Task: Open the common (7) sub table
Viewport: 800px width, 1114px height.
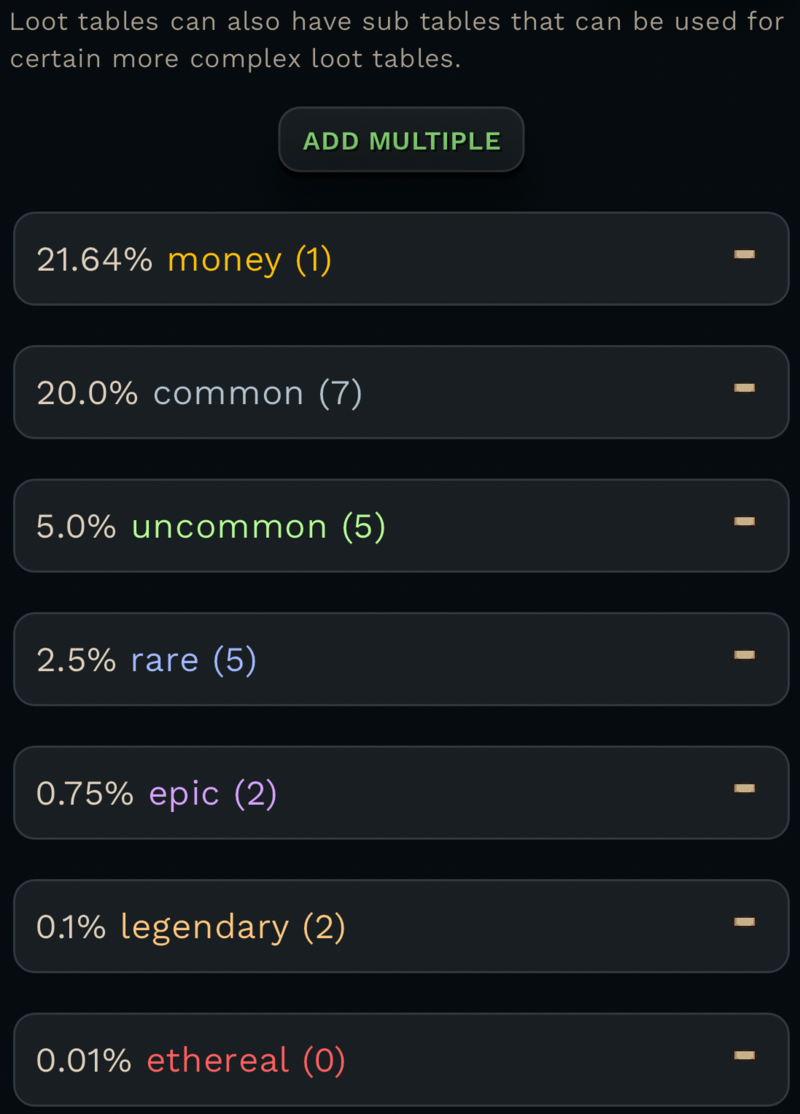Action: pos(257,393)
